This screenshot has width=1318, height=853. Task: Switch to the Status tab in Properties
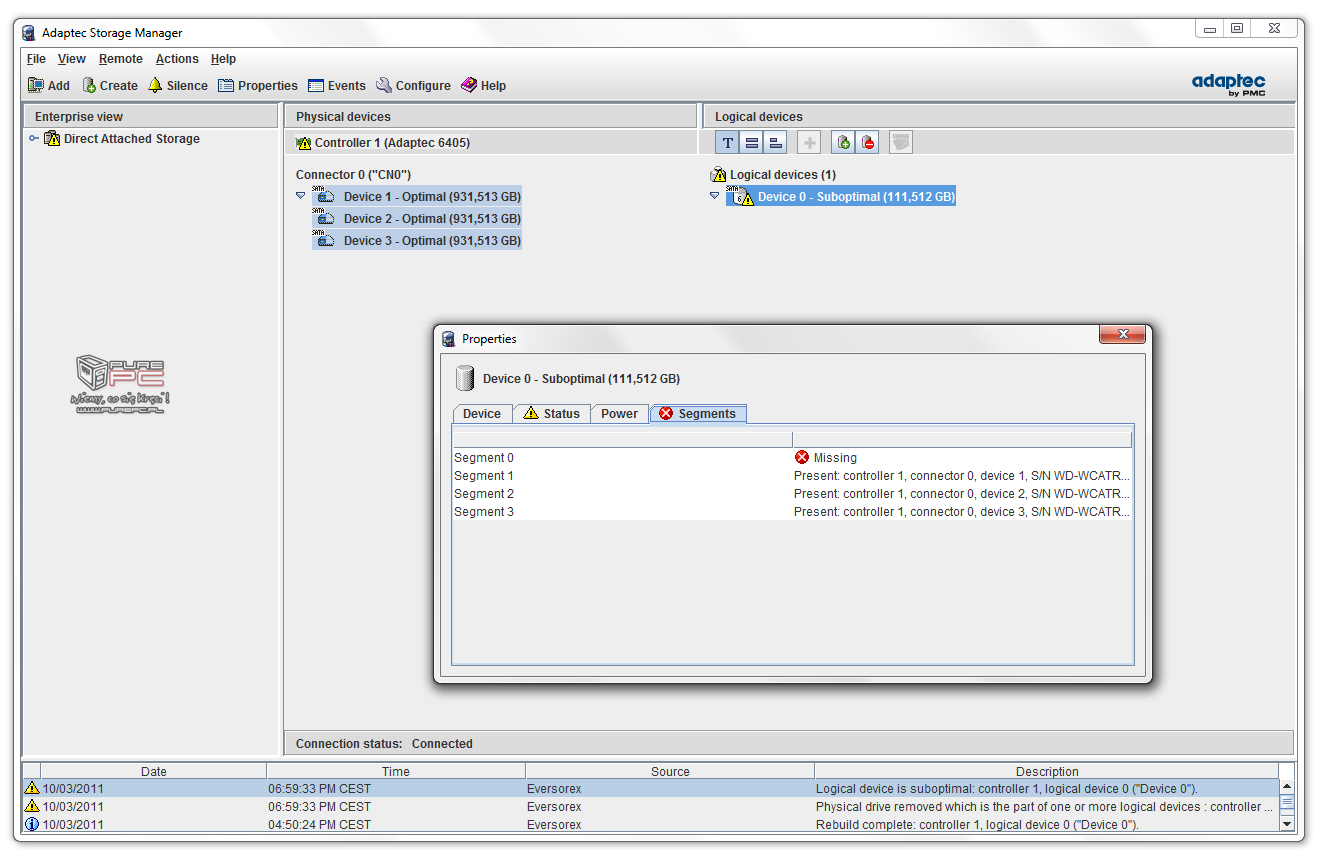(x=551, y=413)
